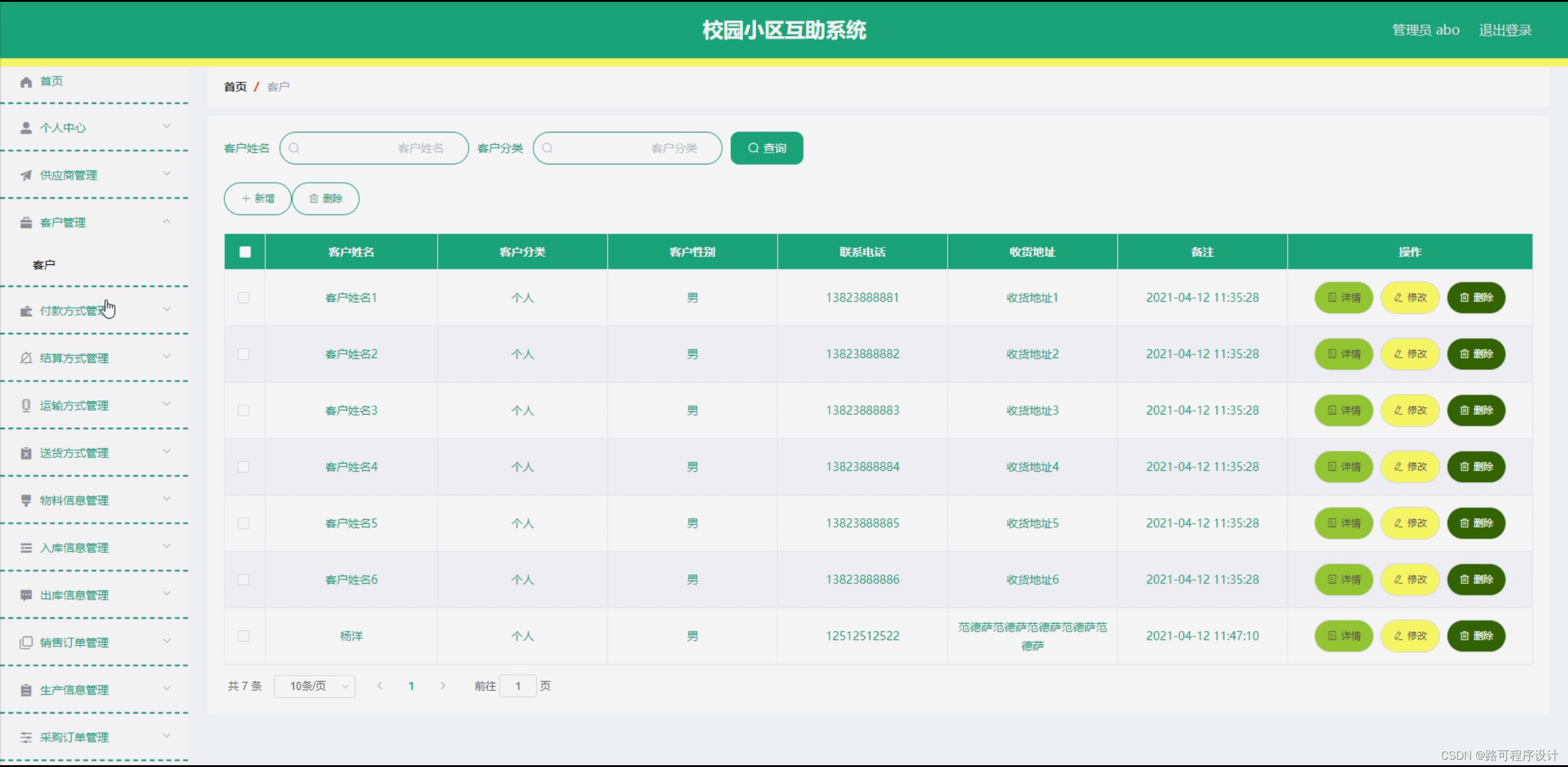Click the 客户管理 briefcase icon

pyautogui.click(x=26, y=222)
